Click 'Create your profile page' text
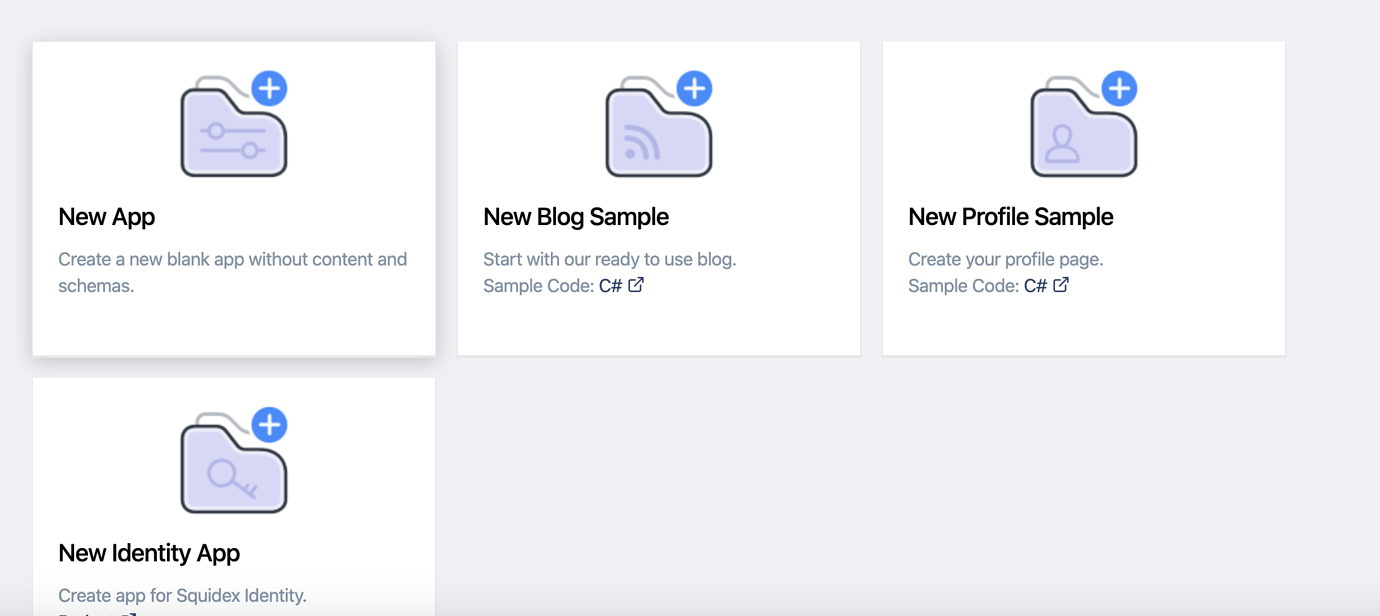This screenshot has height=616, width=1380. coord(1005,259)
